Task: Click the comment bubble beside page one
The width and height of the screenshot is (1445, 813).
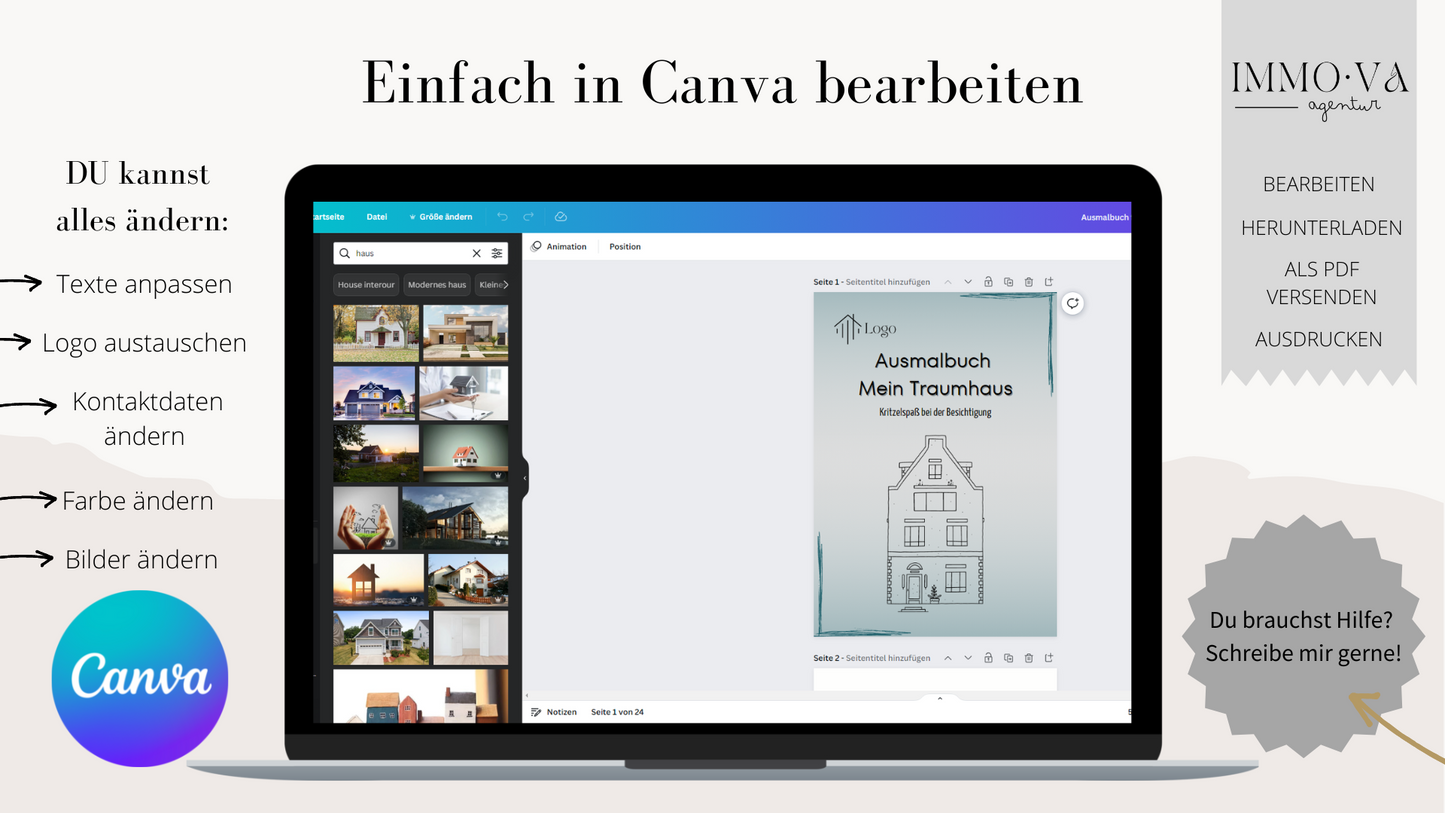Action: coord(1072,304)
